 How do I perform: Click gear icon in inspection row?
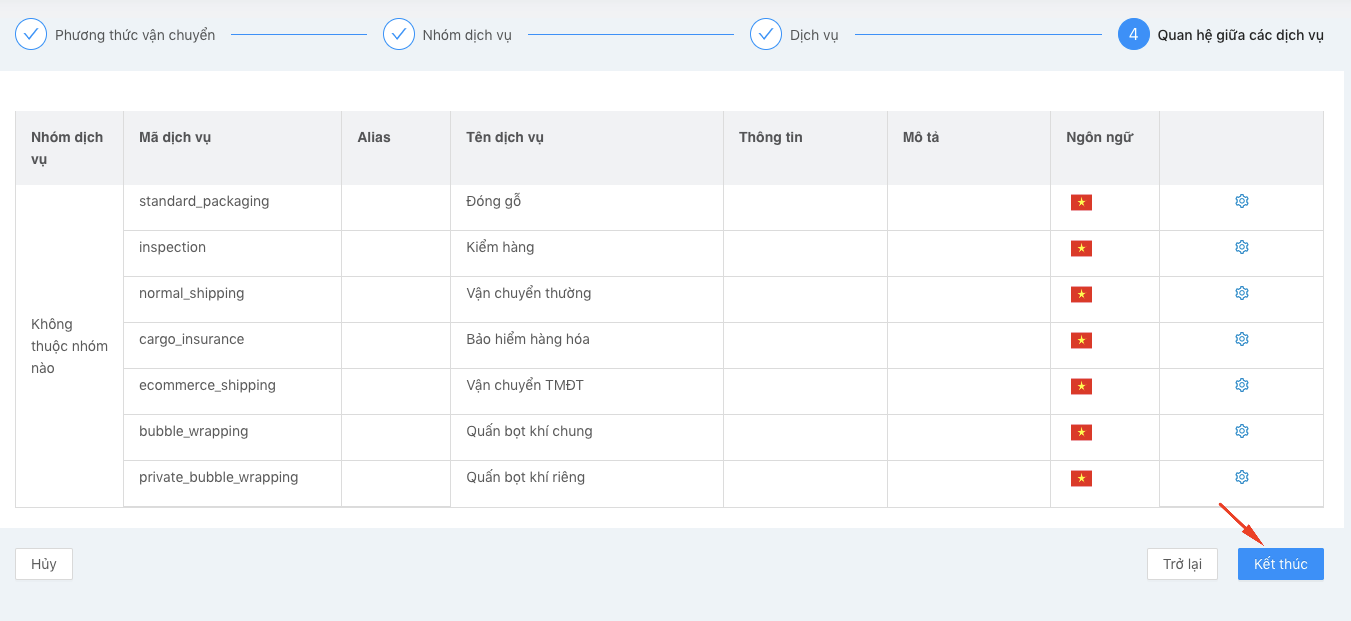[1241, 247]
